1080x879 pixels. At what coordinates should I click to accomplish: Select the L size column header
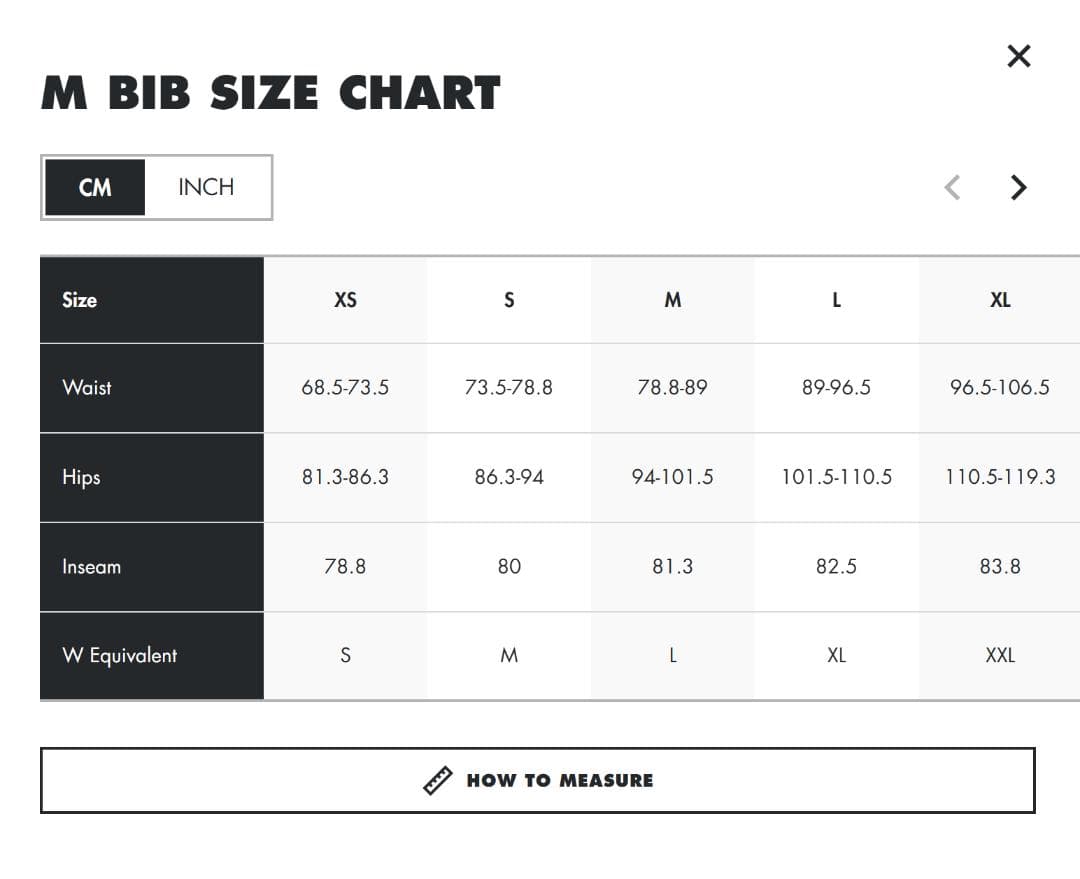tap(836, 300)
